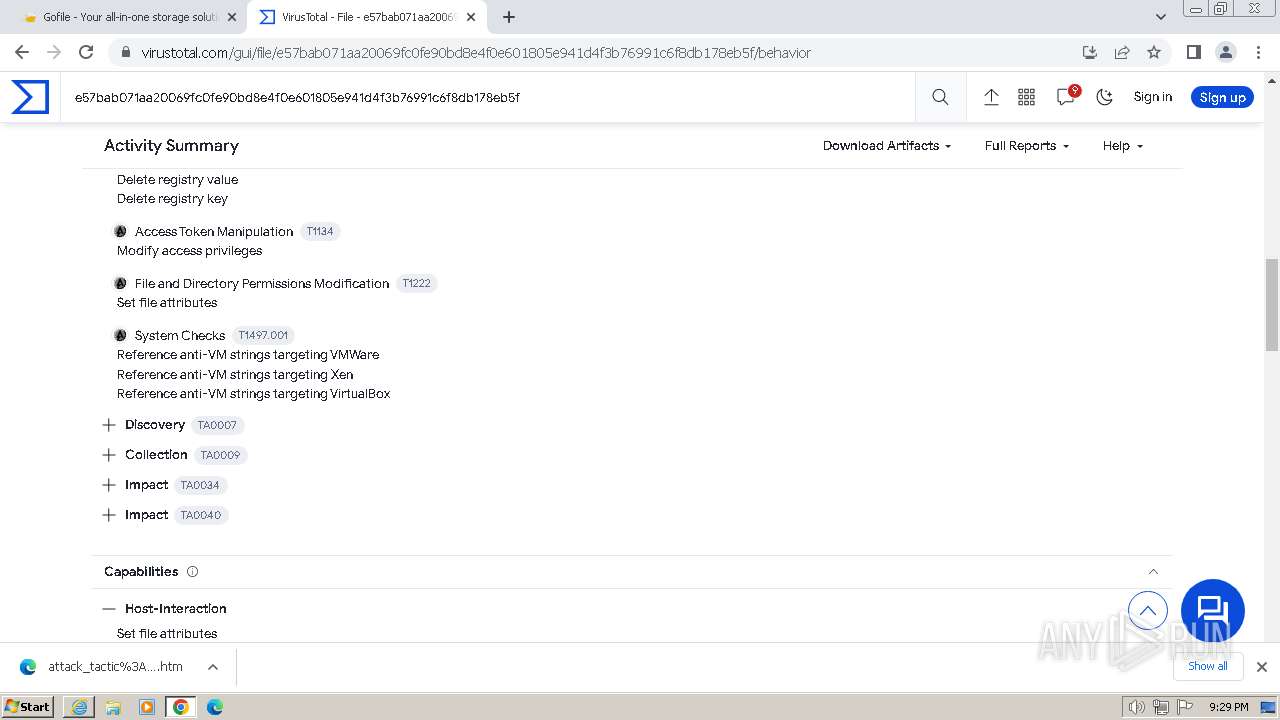The width and height of the screenshot is (1280, 720).
Task: Open Internet Explorer from taskbar
Action: pos(79,707)
